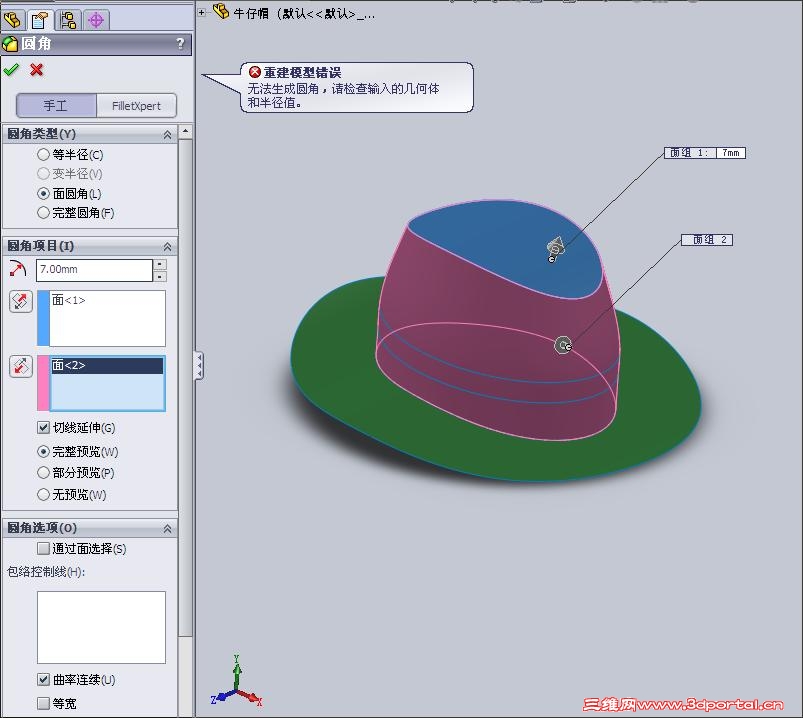Switch to the PropertyManager tab
This screenshot has width=803, height=718.
[x=39, y=20]
